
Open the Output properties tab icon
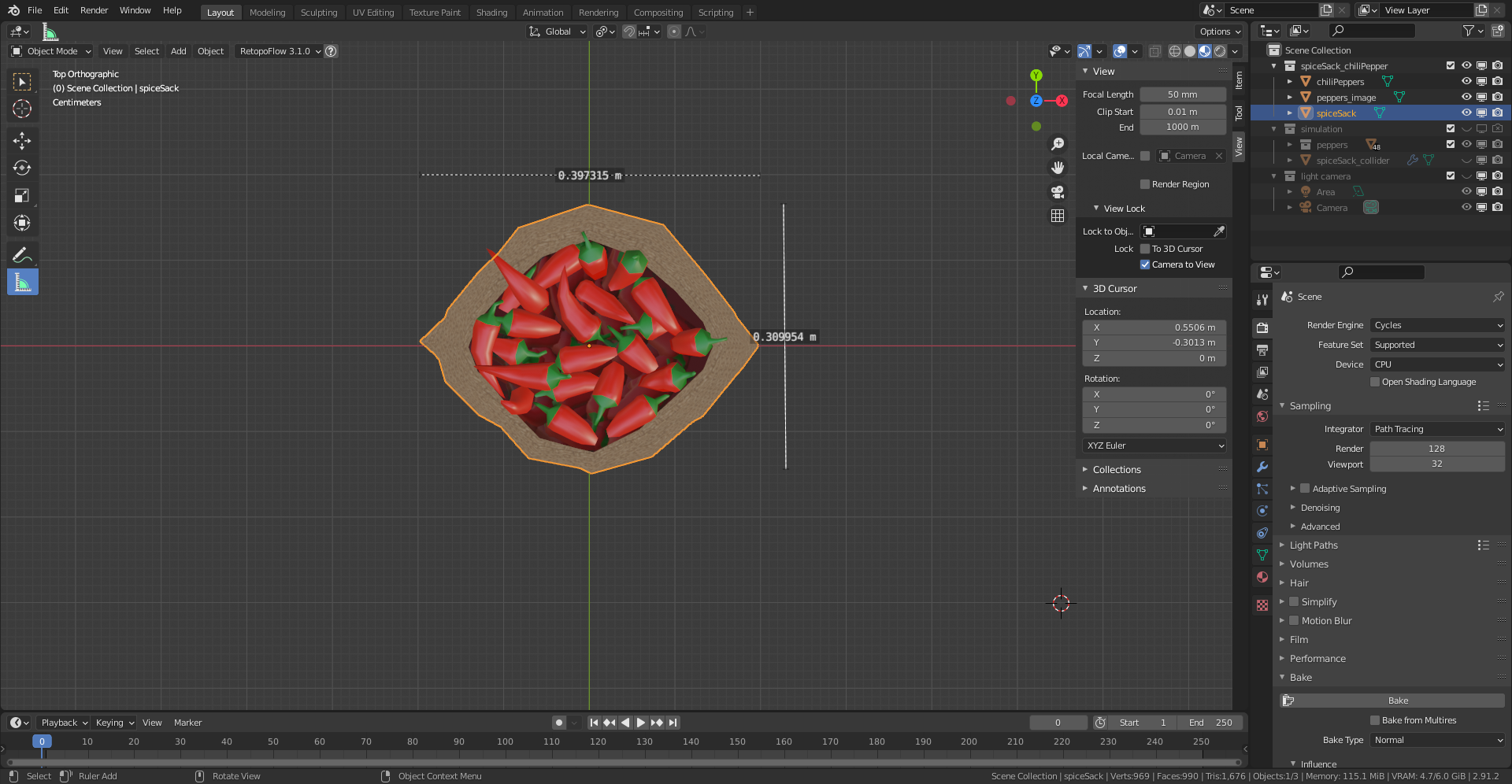pyautogui.click(x=1262, y=350)
